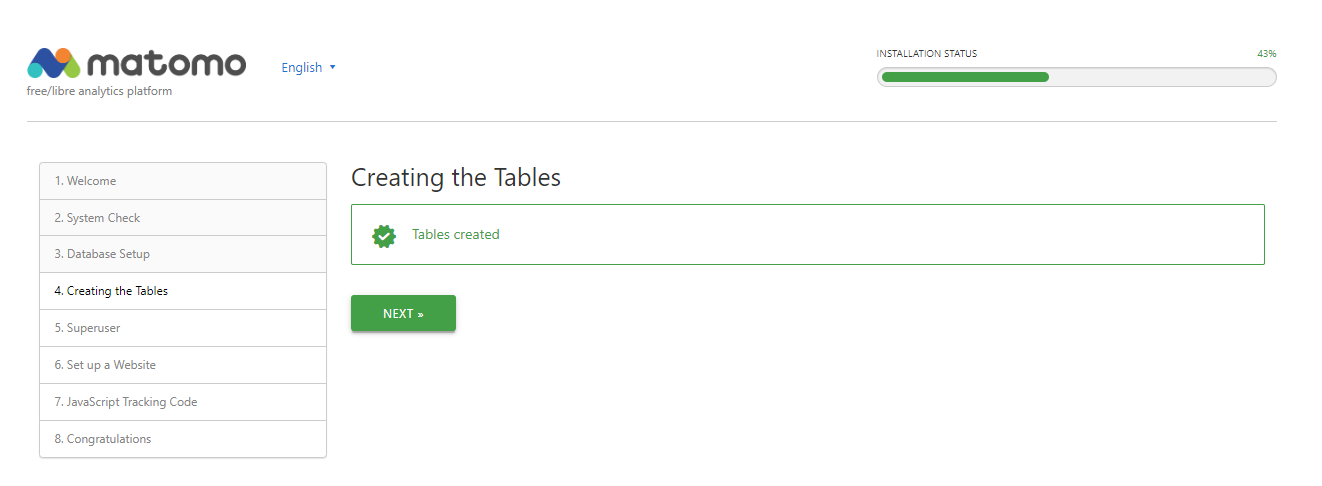Click the INSTALLATION STATUS label

point(927,54)
